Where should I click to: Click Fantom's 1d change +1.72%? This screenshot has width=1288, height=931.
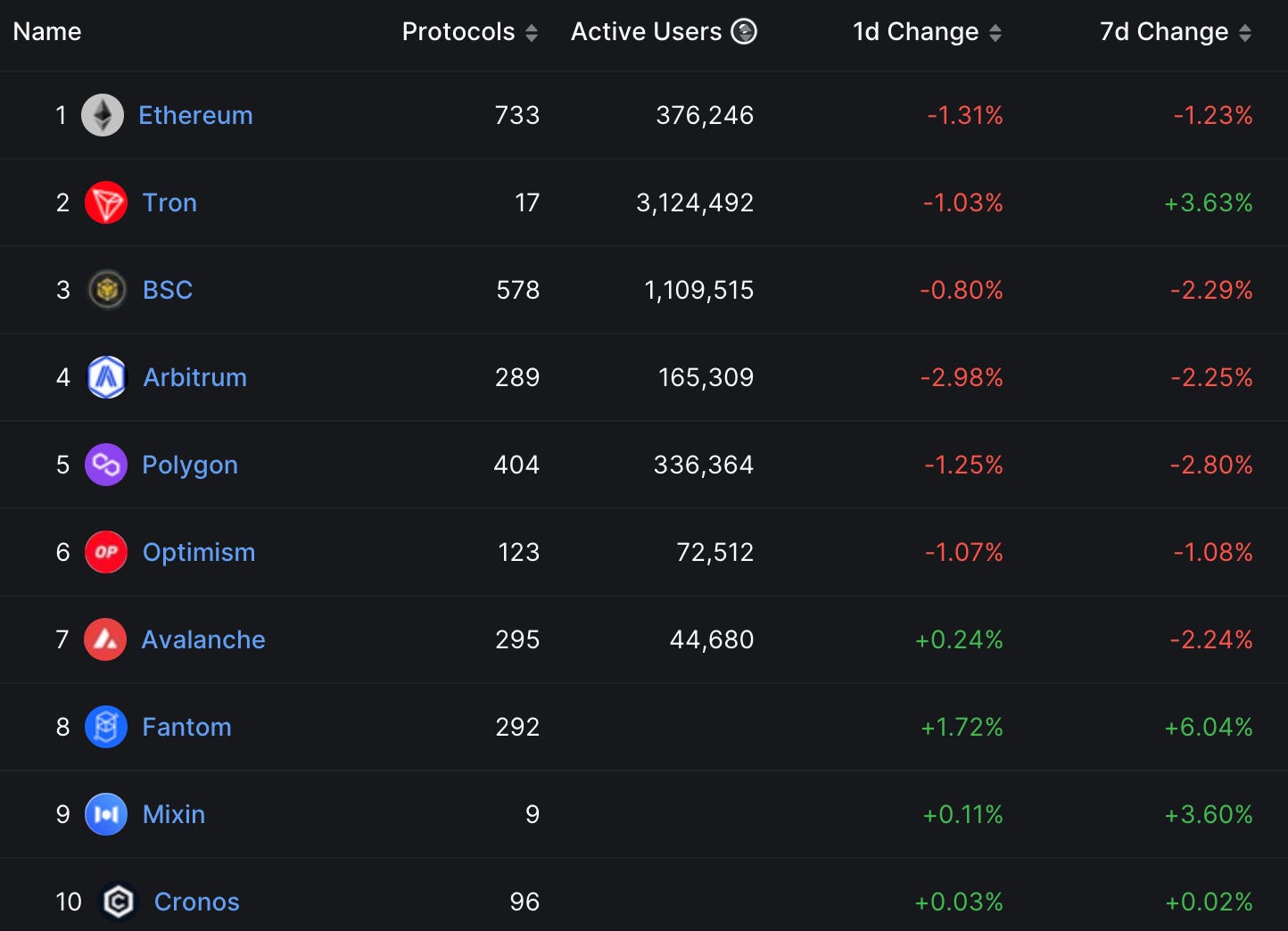tap(962, 727)
